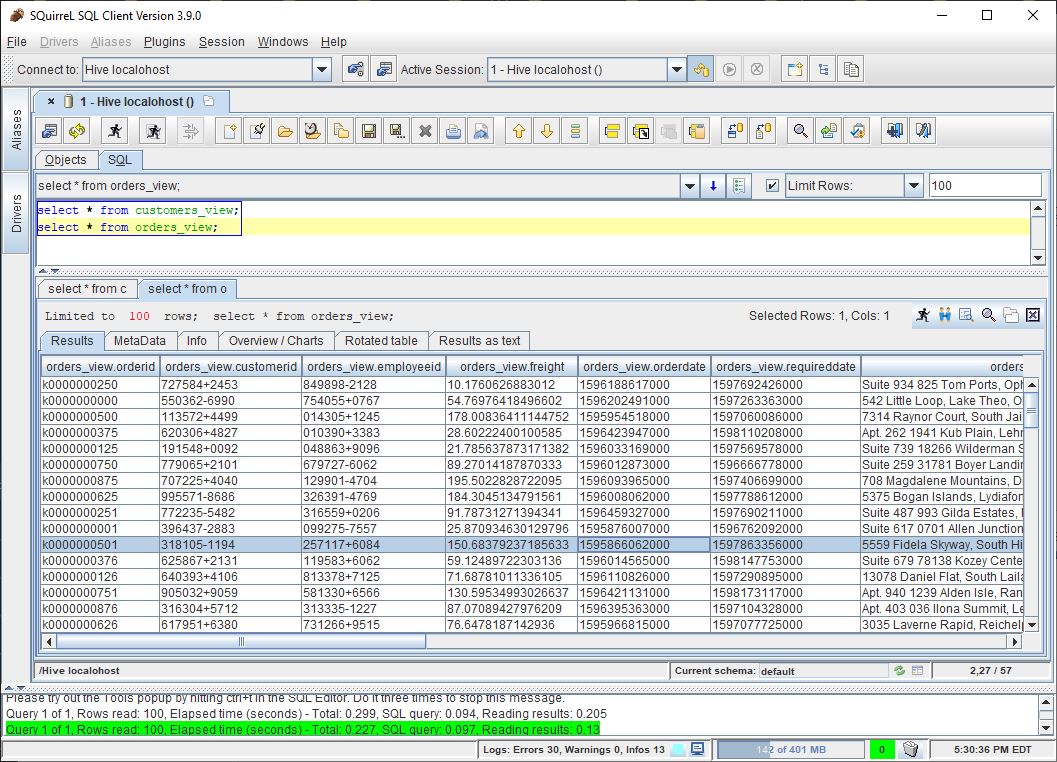This screenshot has width=1057, height=762.
Task: Go to previous SQL with up arrow icon
Action: 518,131
